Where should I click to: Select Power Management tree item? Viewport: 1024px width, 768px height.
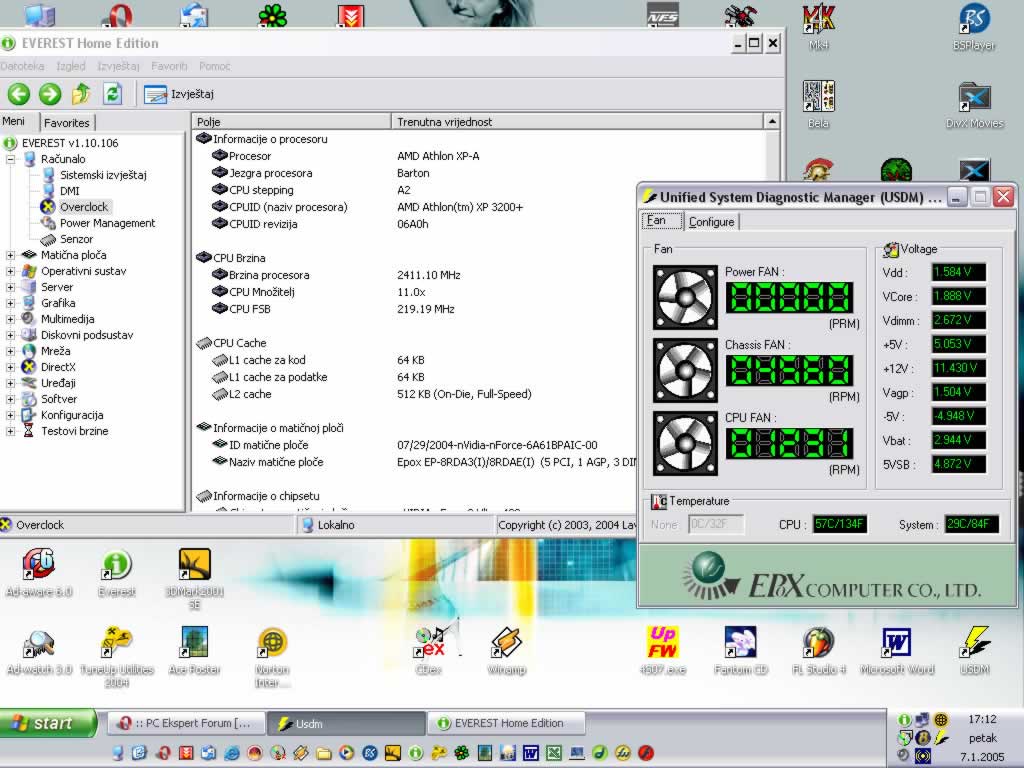pos(107,223)
